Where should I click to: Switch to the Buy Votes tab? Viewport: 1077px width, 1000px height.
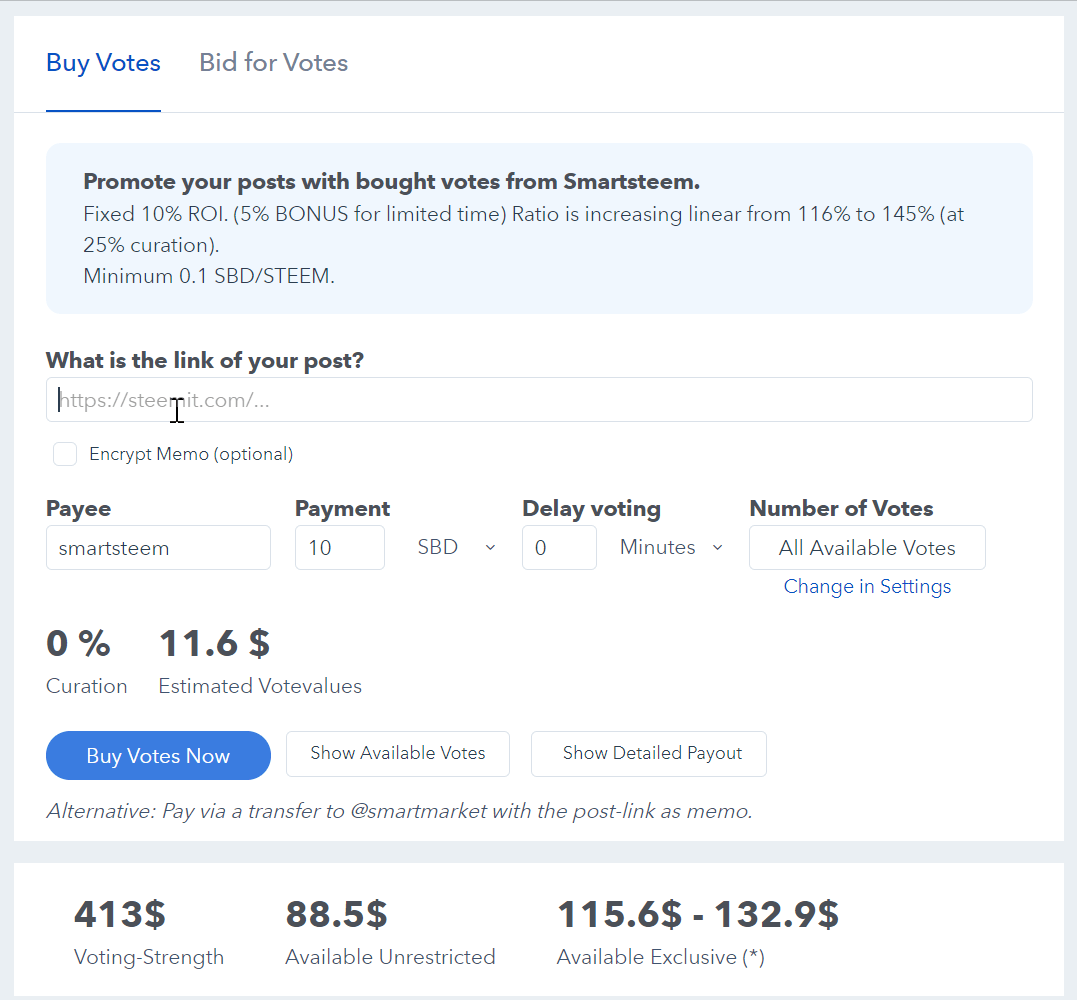coord(103,63)
